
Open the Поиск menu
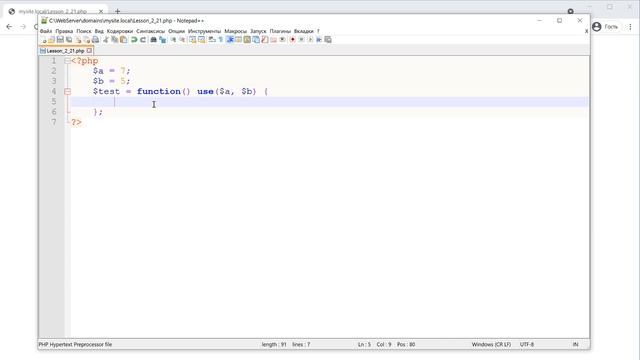coord(84,31)
